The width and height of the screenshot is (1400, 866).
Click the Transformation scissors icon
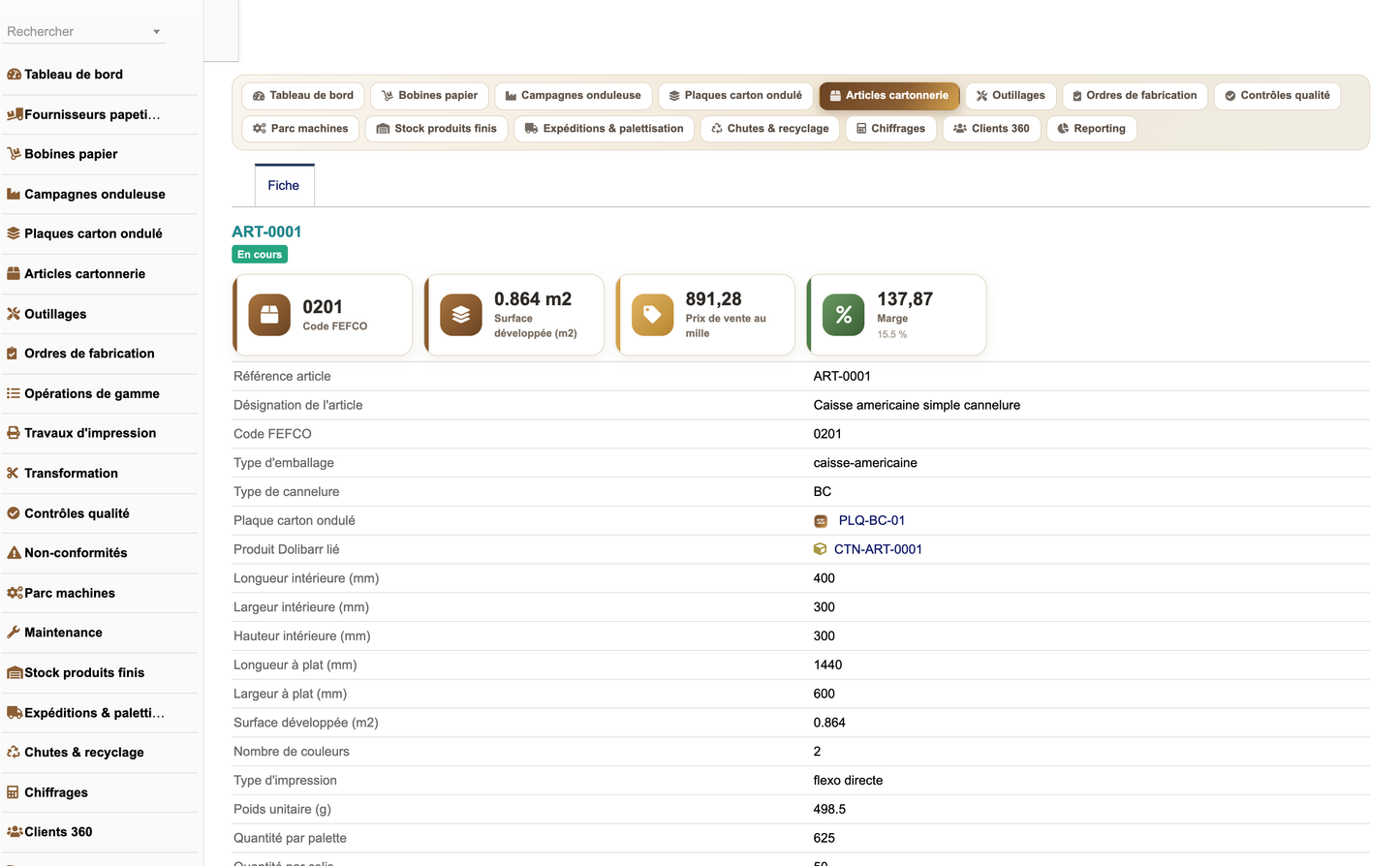click(14, 473)
